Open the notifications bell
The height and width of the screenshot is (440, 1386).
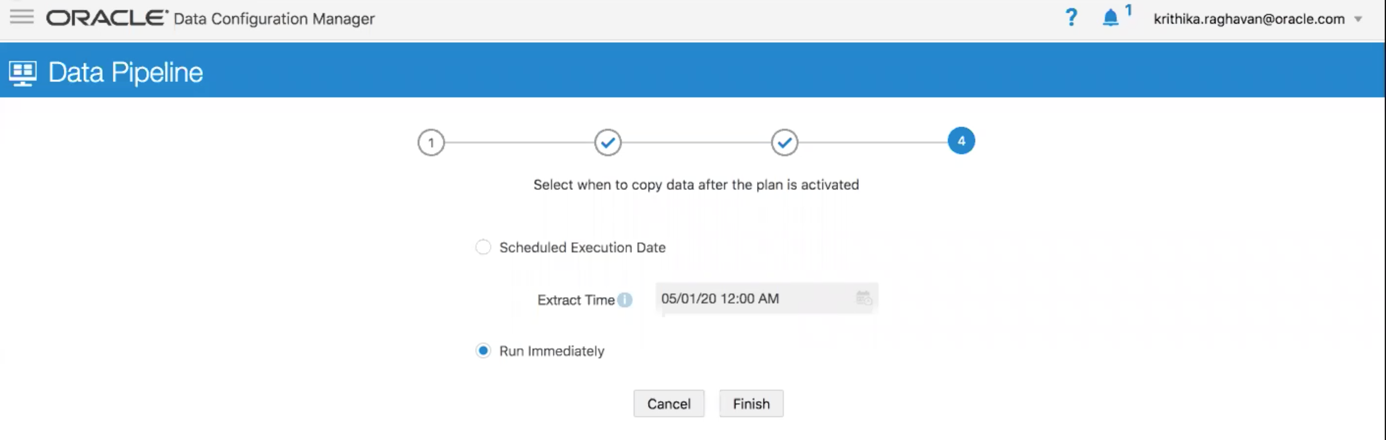click(1110, 19)
